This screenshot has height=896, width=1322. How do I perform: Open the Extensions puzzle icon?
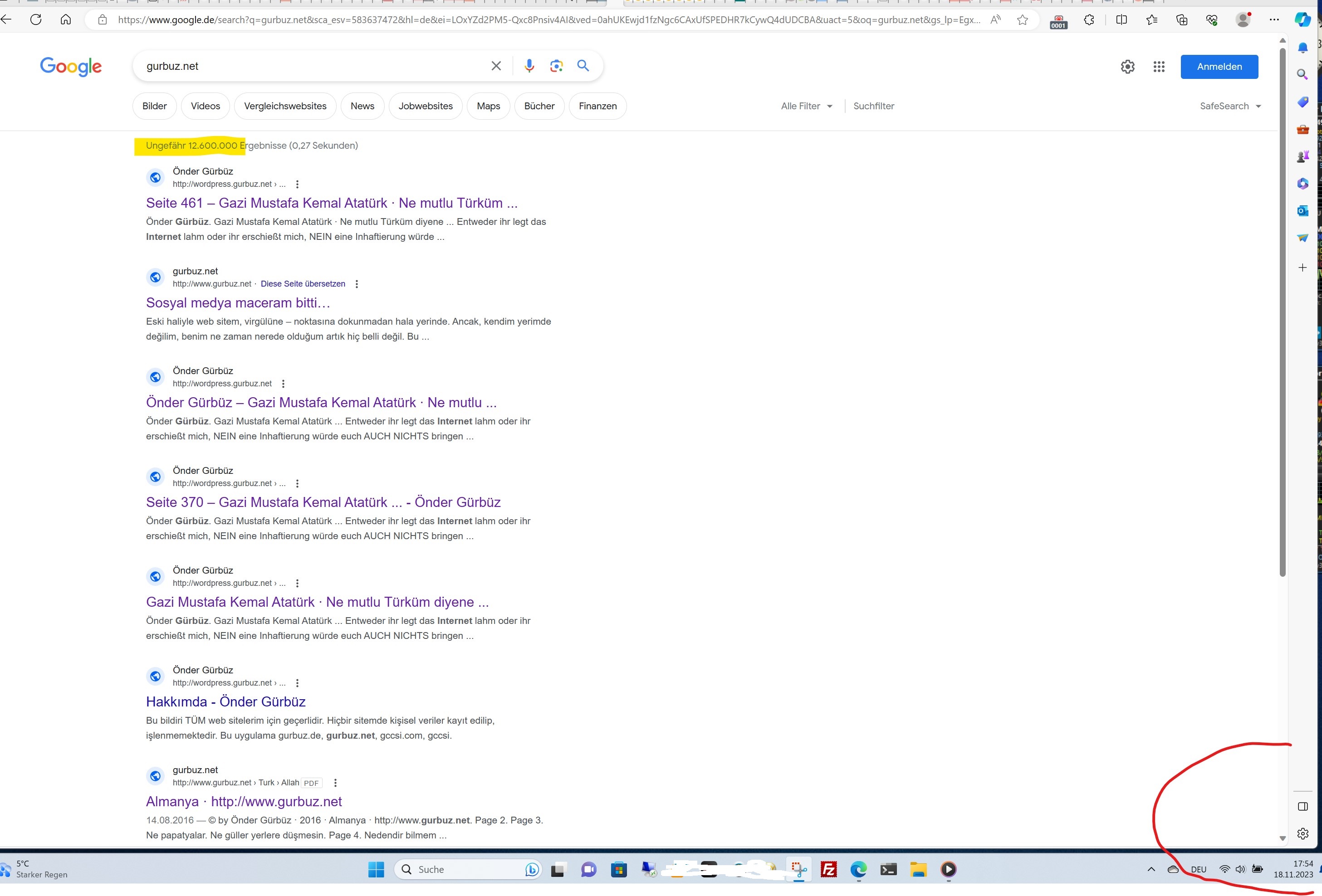click(x=1089, y=20)
